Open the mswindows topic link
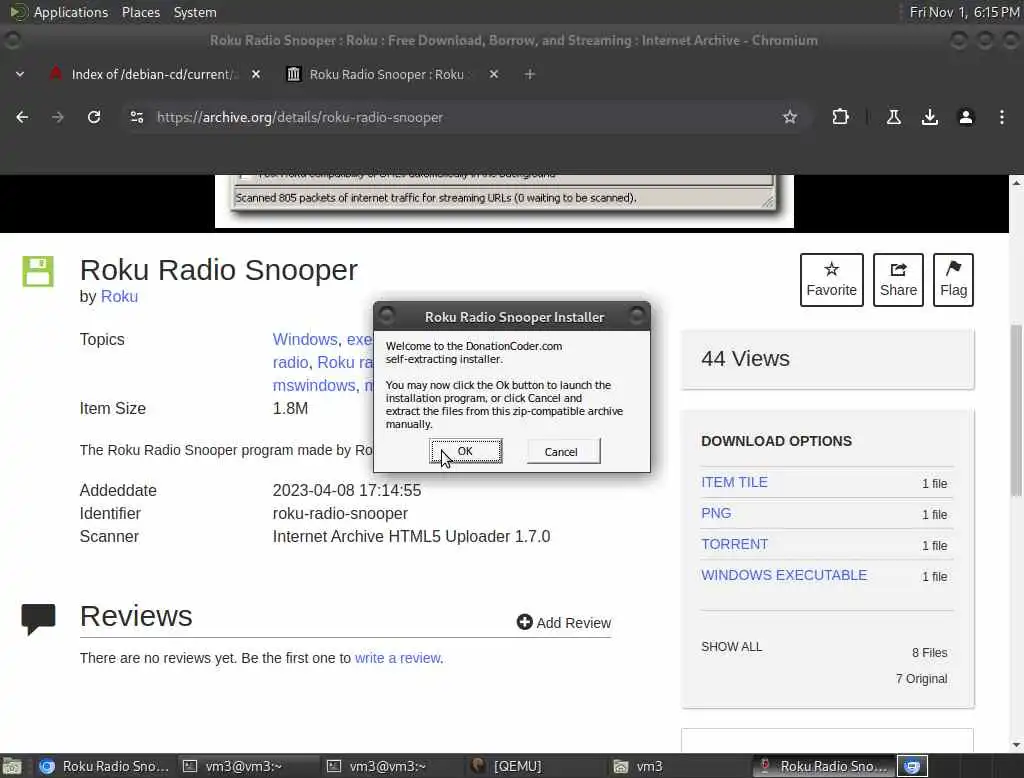 [x=313, y=385]
